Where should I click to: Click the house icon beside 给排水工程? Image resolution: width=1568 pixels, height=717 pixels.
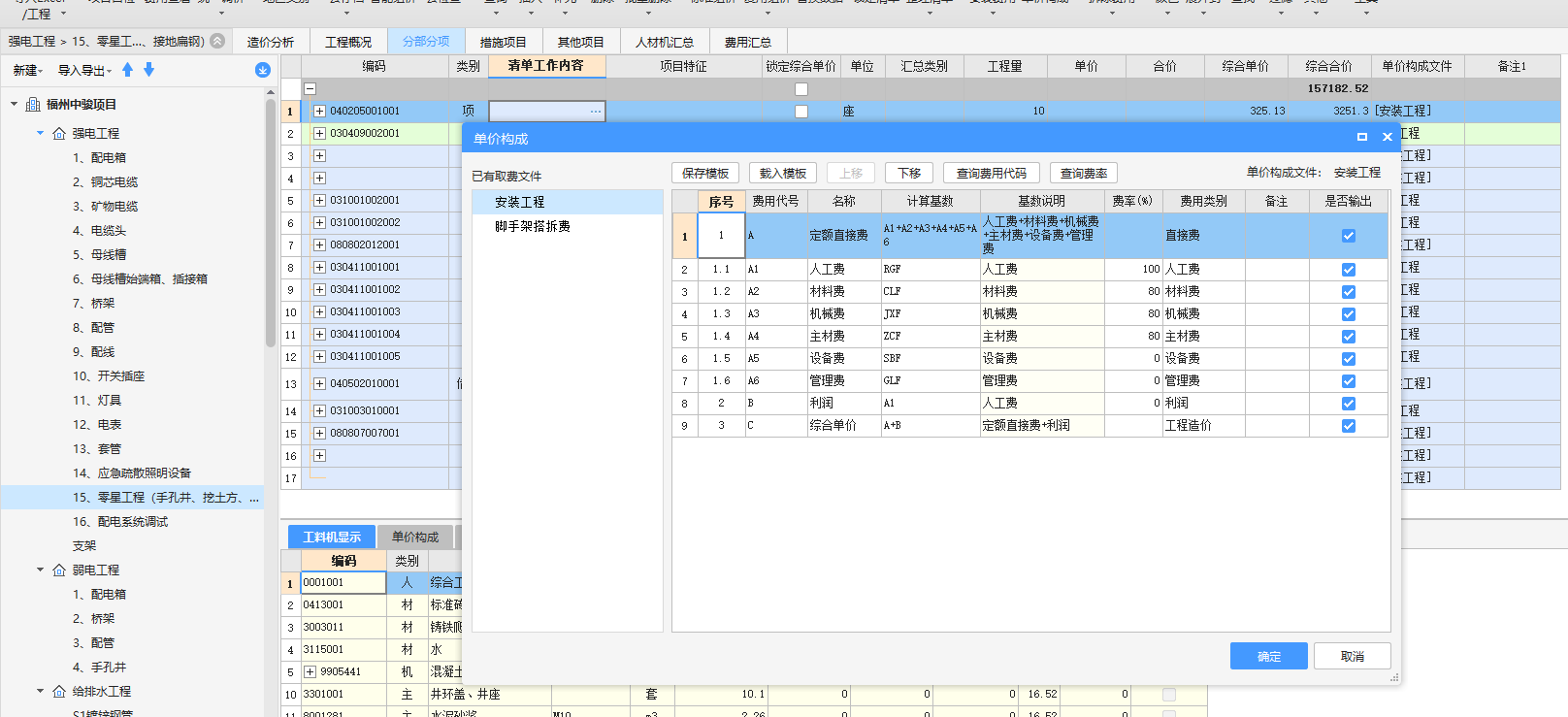[59, 691]
